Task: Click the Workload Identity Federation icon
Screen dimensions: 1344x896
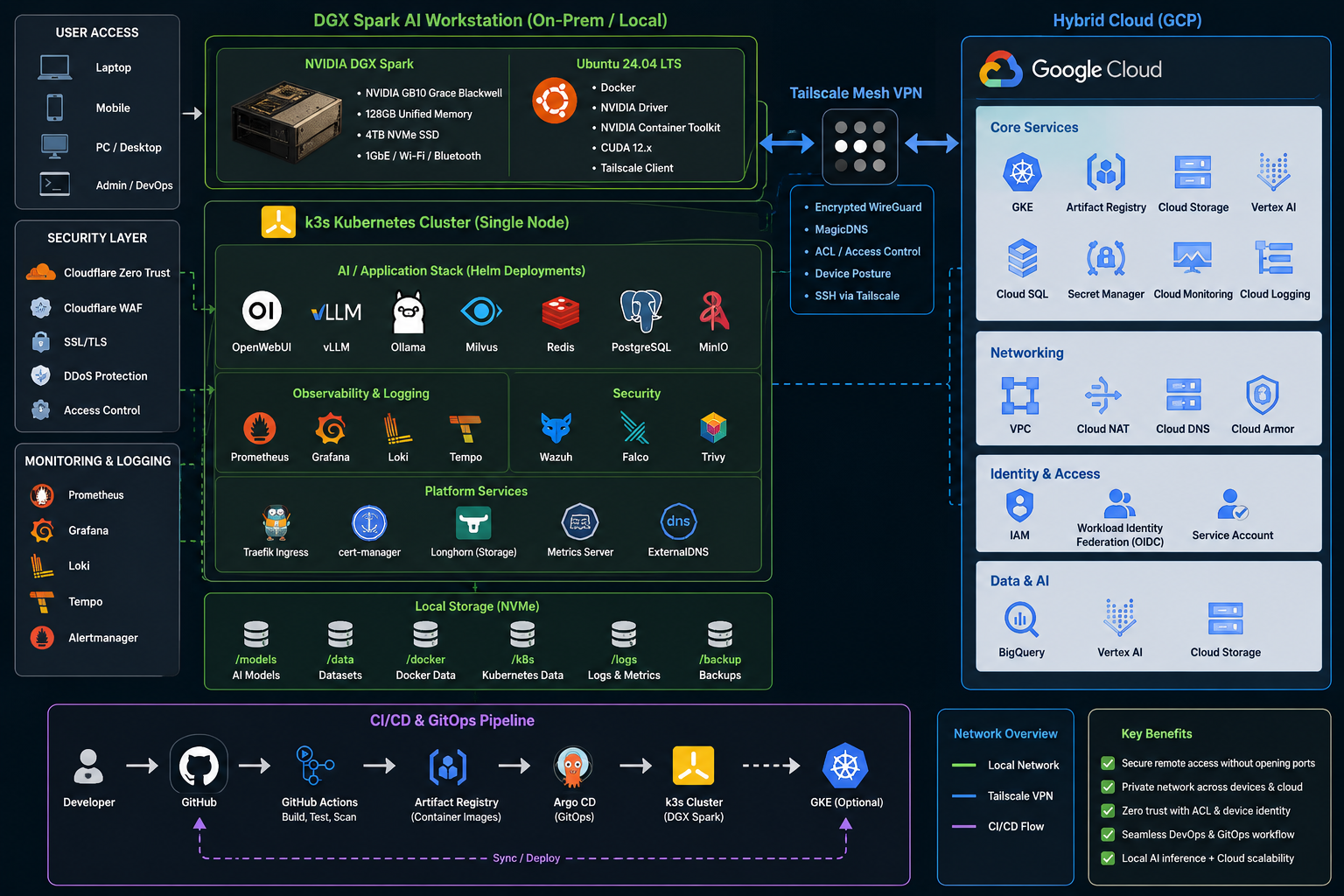Action: pyautogui.click(x=1120, y=504)
